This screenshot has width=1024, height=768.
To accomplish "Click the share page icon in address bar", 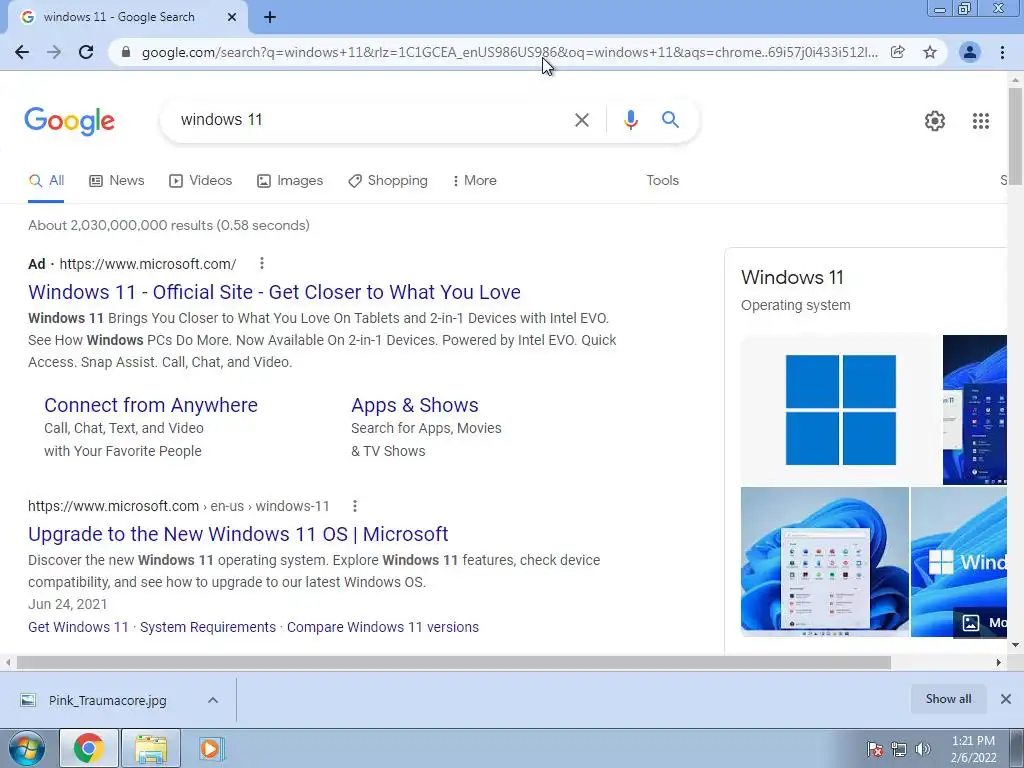I will 898,52.
